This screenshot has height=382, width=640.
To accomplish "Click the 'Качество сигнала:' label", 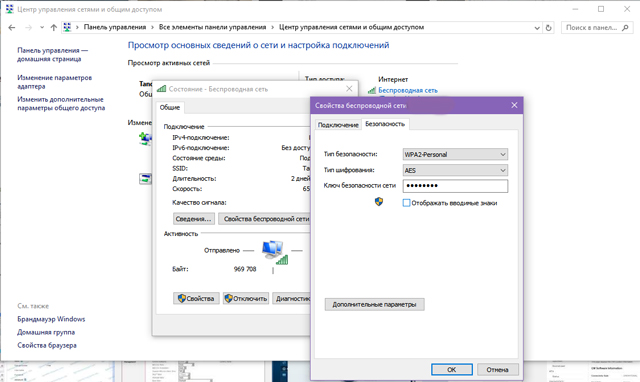I will [x=199, y=202].
